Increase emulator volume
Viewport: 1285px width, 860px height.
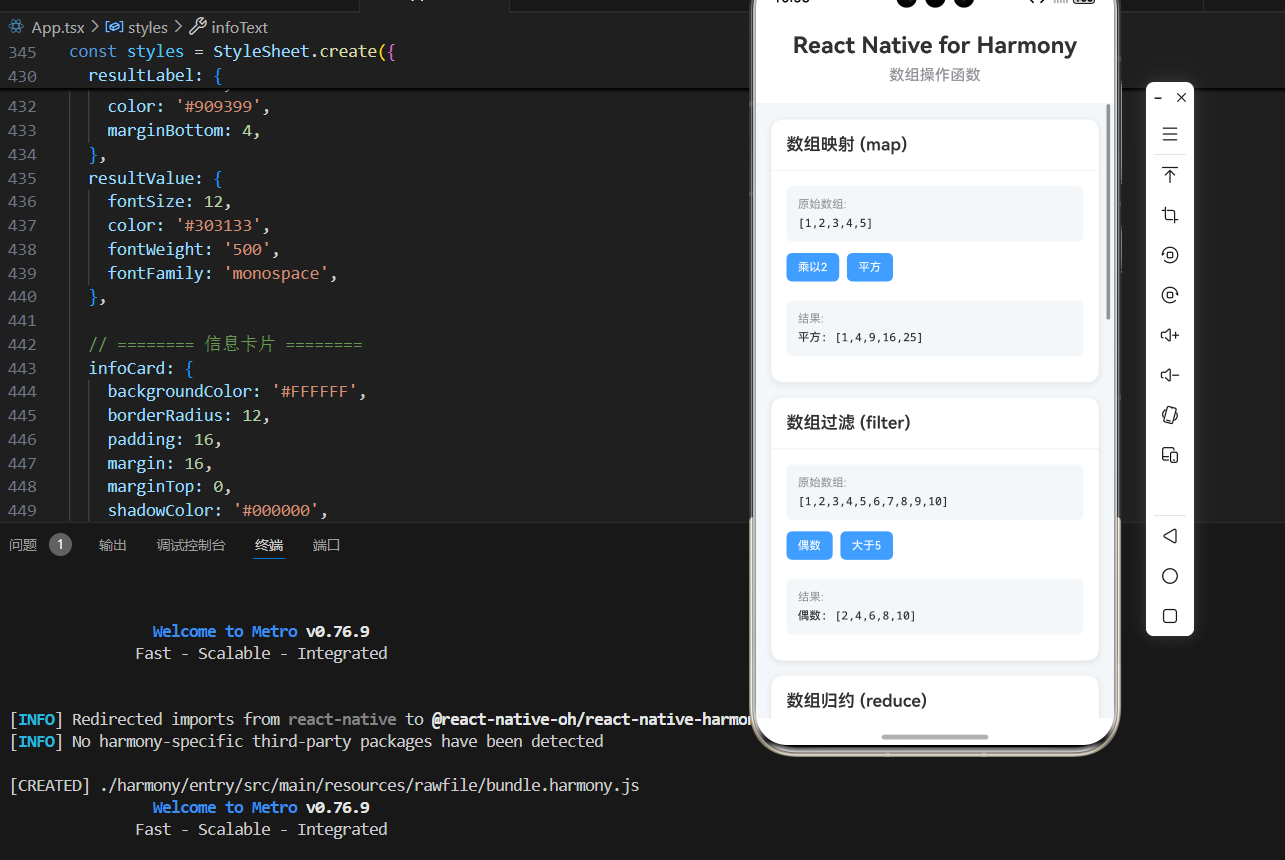tap(1170, 335)
